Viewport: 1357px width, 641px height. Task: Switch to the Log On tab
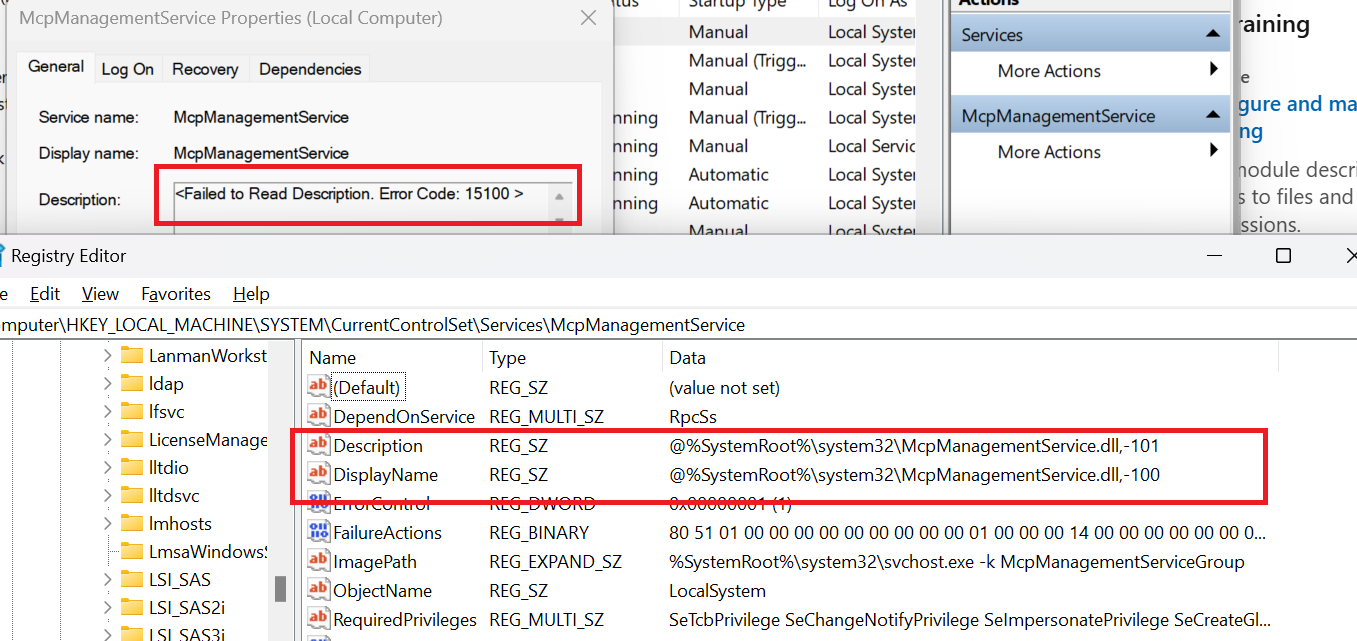tap(128, 69)
